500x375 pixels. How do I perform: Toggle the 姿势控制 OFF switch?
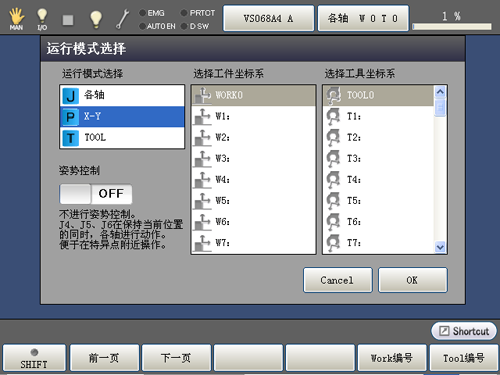click(x=96, y=194)
